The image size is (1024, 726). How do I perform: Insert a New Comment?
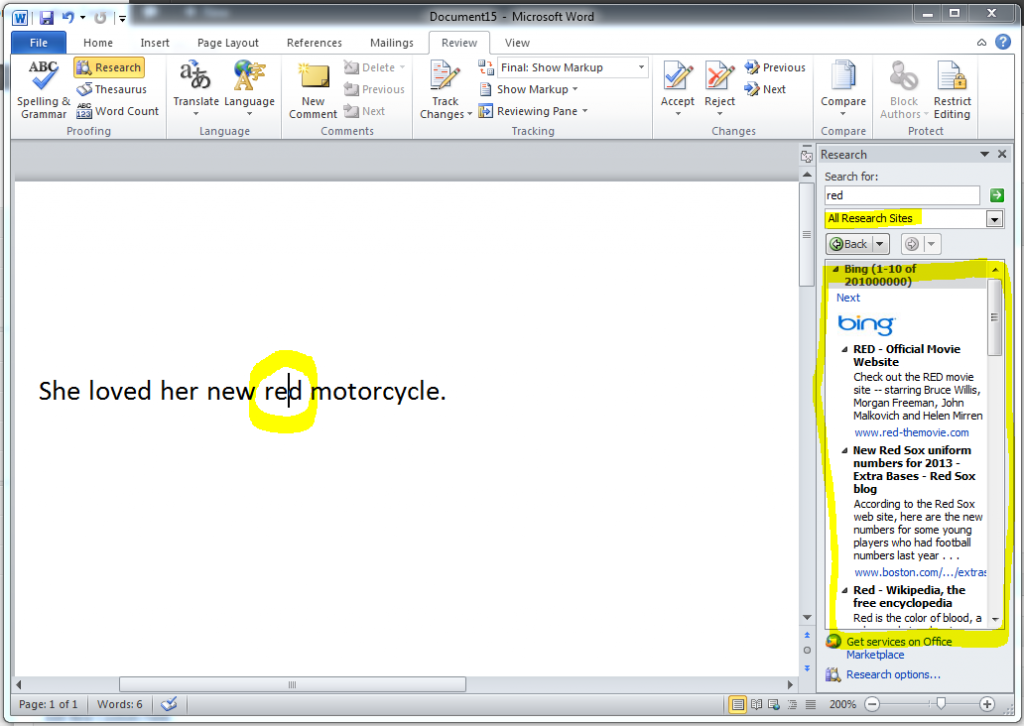click(313, 89)
